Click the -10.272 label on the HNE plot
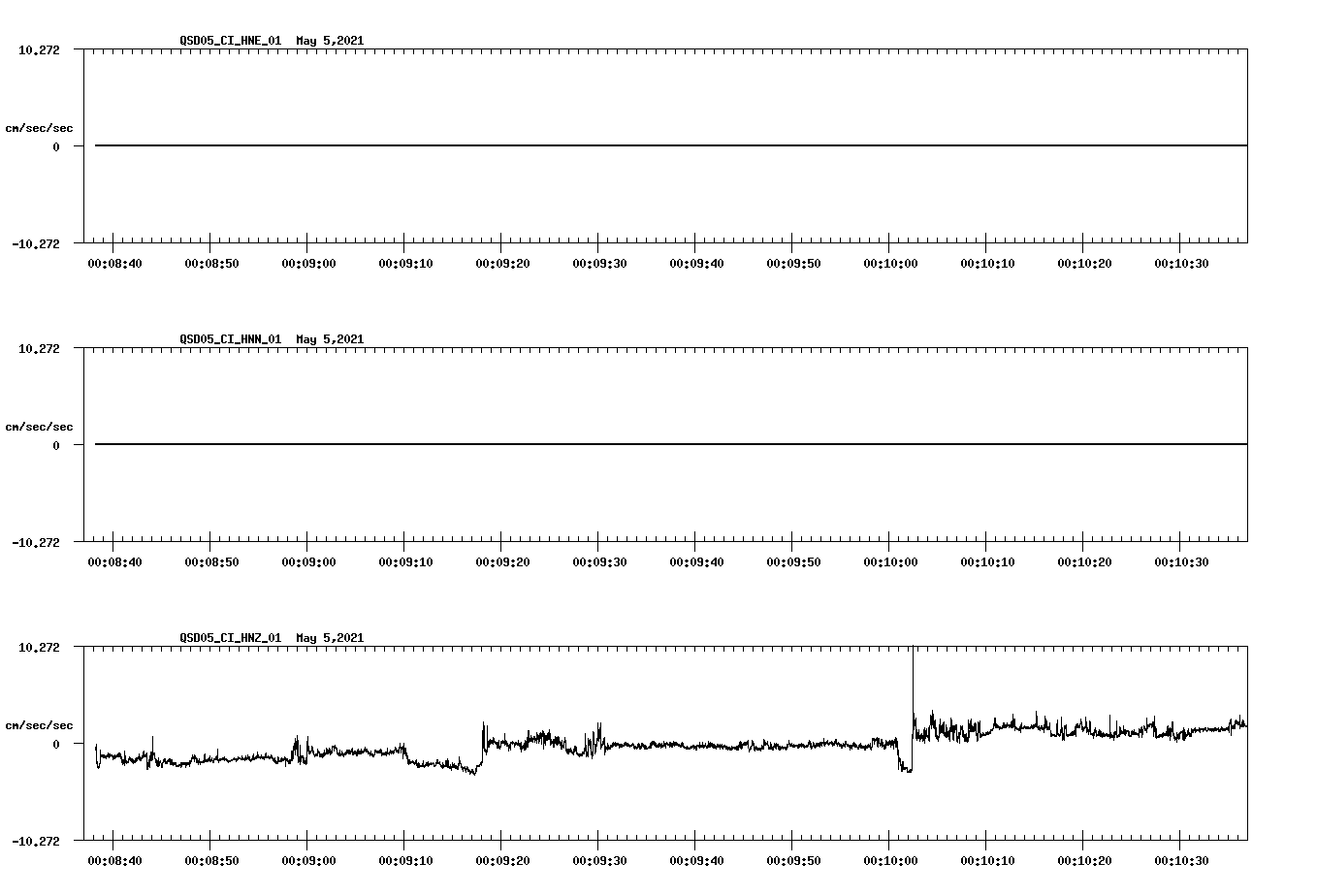1317x896 pixels. pyautogui.click(x=37, y=245)
